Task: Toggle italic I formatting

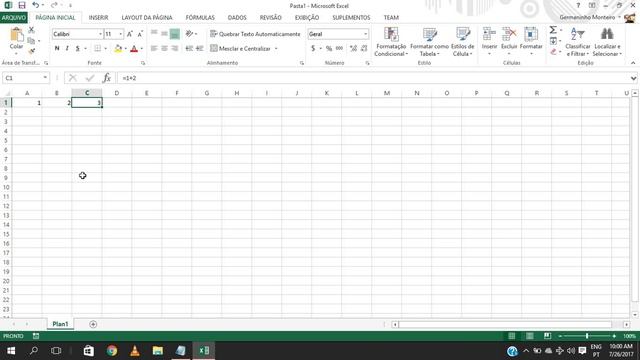Action: pyautogui.click(x=67, y=49)
